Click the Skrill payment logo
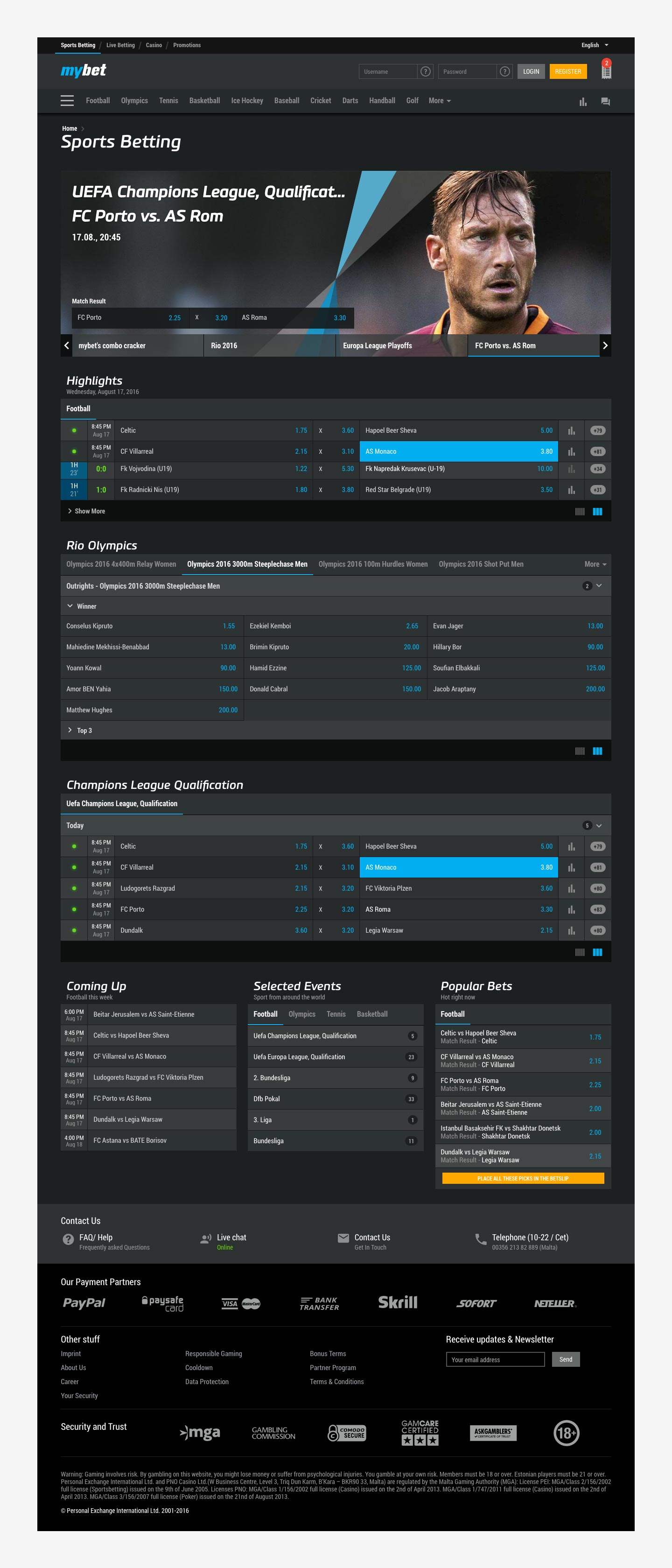This screenshot has height=1568, width=672. [398, 1302]
